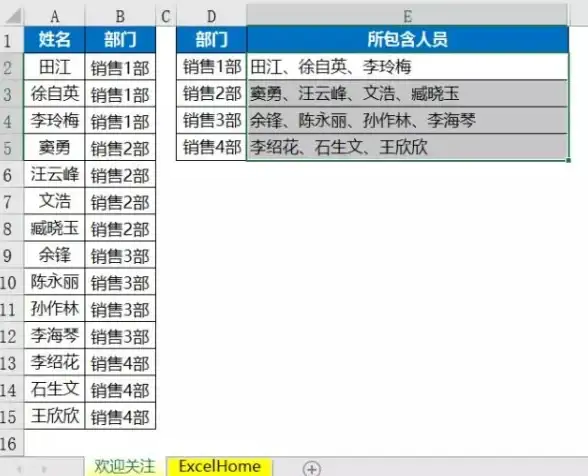Click 销售3部 cell in column D

(212, 121)
